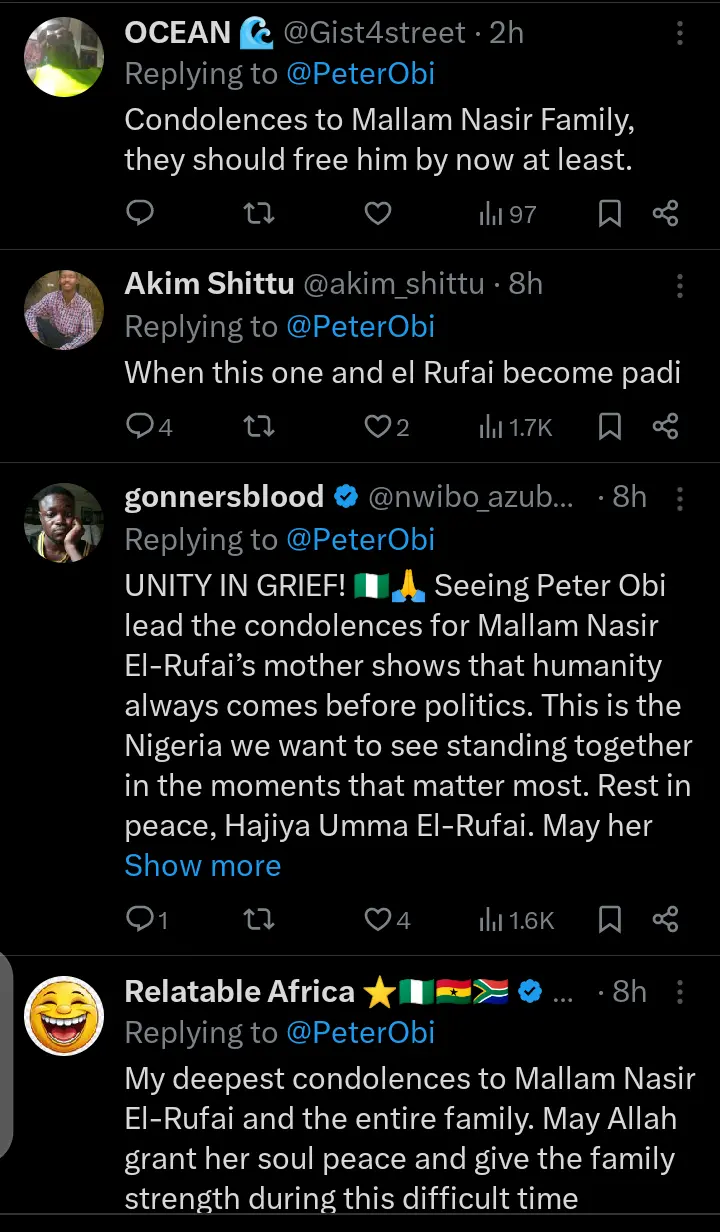720x1232 pixels.
Task: Open @PeterObi link in OCEAN's reply
Action: coord(360,75)
